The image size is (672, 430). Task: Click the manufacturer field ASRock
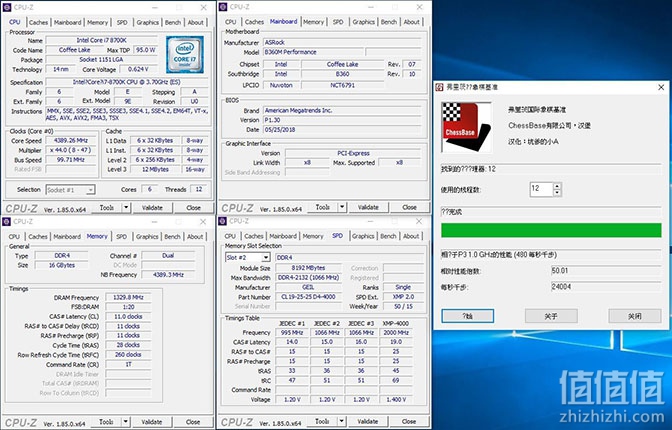coord(342,42)
